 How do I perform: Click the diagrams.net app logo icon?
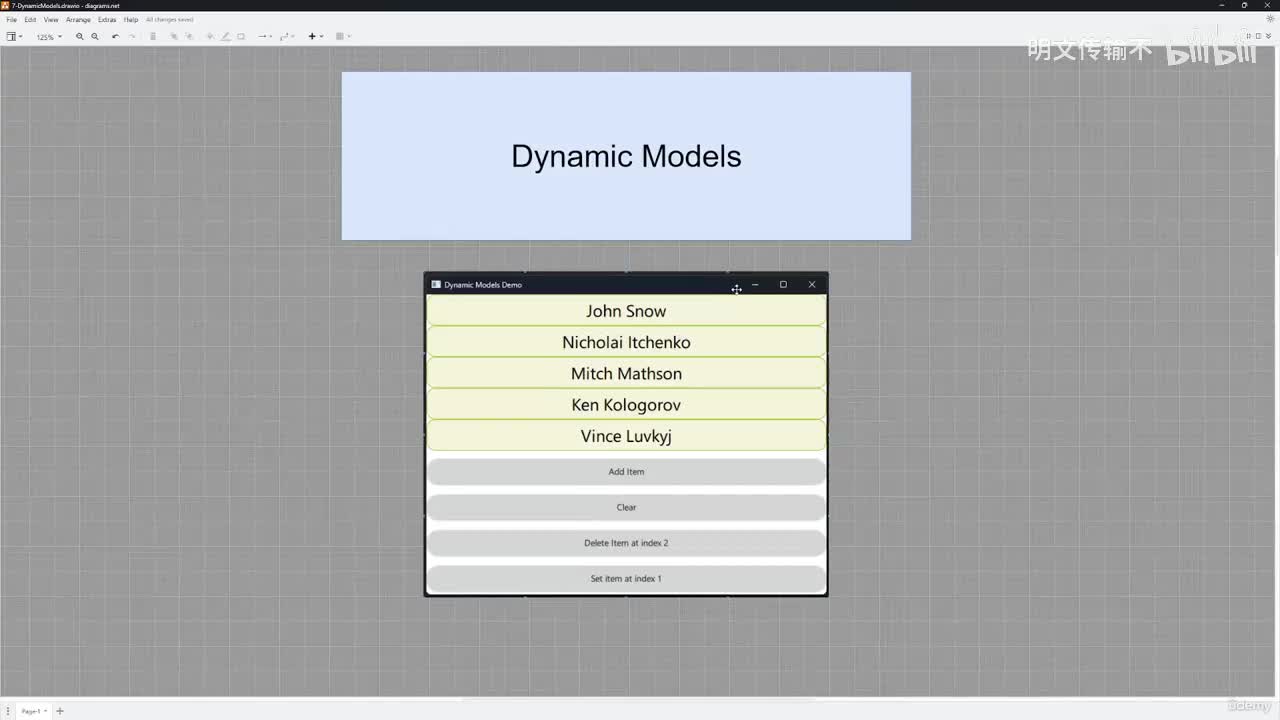[x=6, y=5]
